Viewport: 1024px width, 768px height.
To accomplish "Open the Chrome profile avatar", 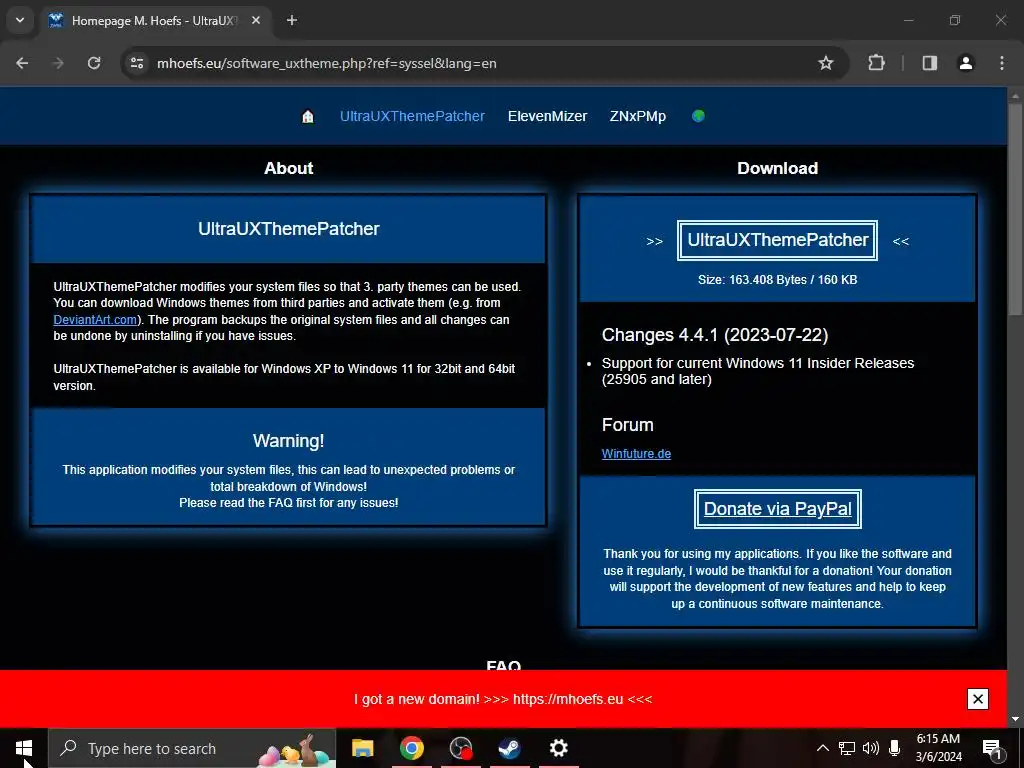I will coord(965,63).
